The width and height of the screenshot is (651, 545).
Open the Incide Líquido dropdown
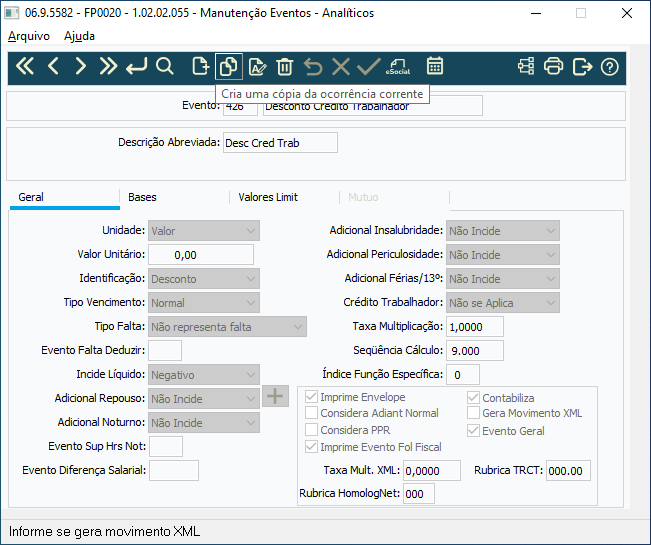(204, 375)
